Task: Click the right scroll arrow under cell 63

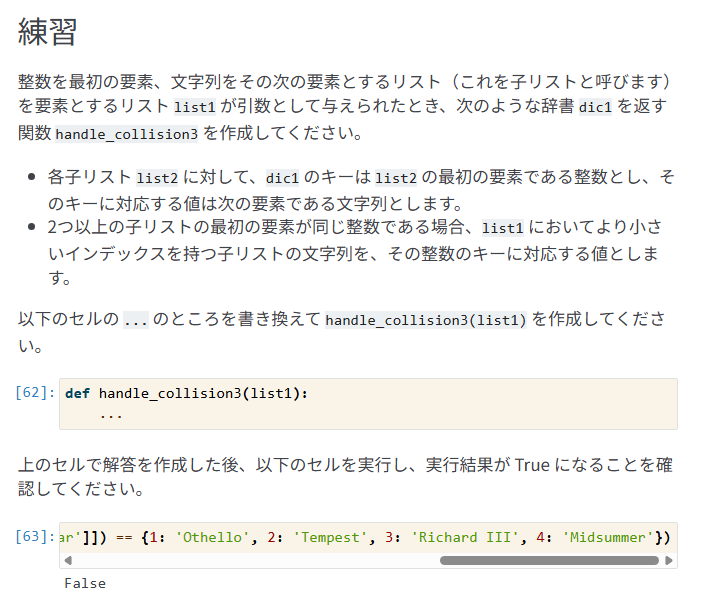Action: [x=669, y=561]
